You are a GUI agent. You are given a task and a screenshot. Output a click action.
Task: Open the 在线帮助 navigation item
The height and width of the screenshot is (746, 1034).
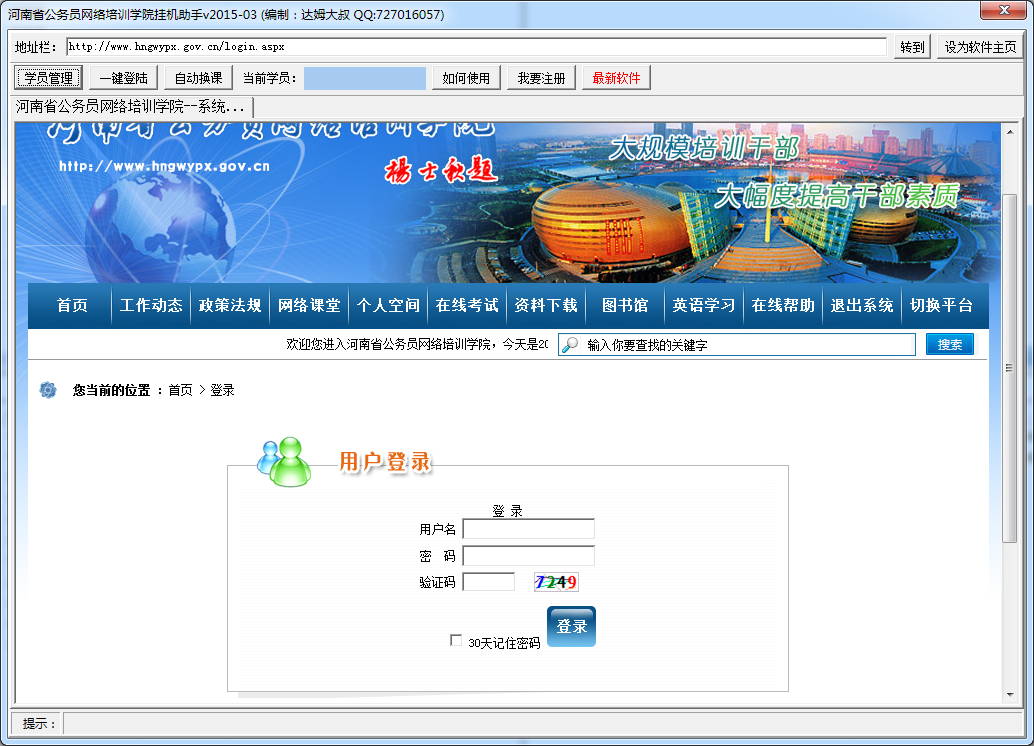783,305
